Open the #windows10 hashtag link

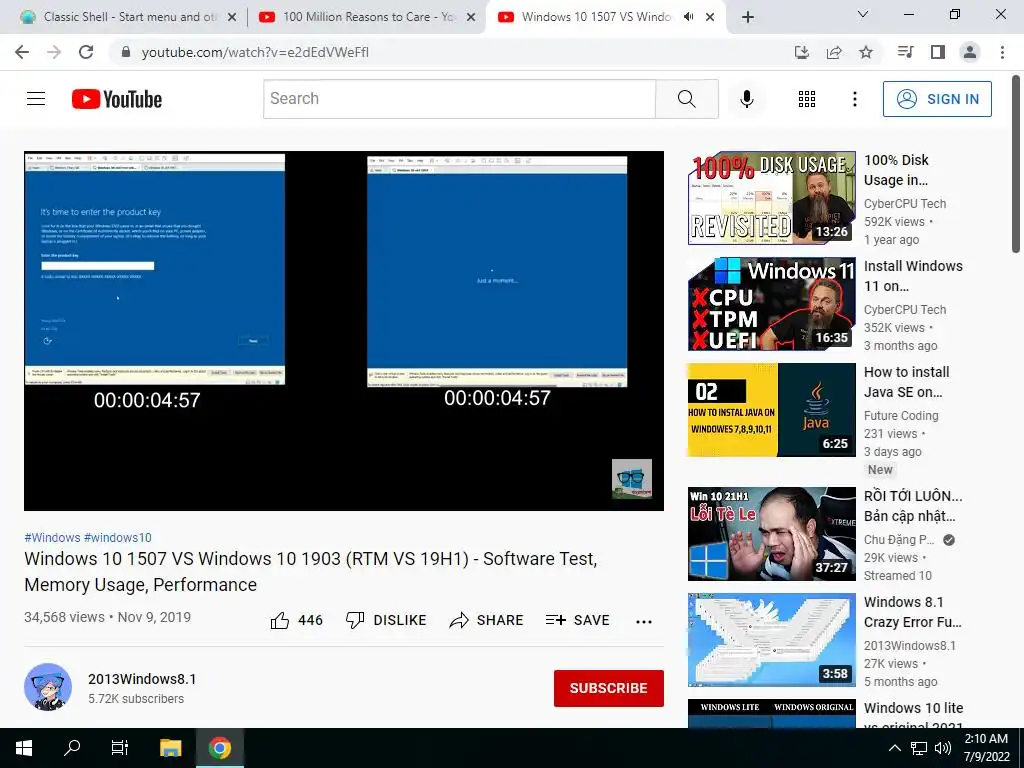pyautogui.click(x=118, y=537)
